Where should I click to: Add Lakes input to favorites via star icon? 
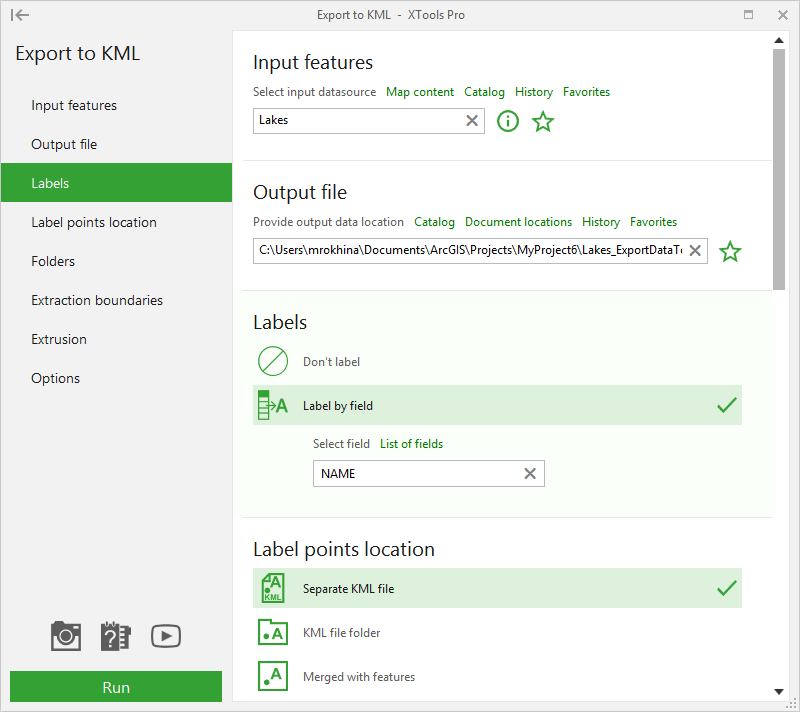pyautogui.click(x=543, y=121)
